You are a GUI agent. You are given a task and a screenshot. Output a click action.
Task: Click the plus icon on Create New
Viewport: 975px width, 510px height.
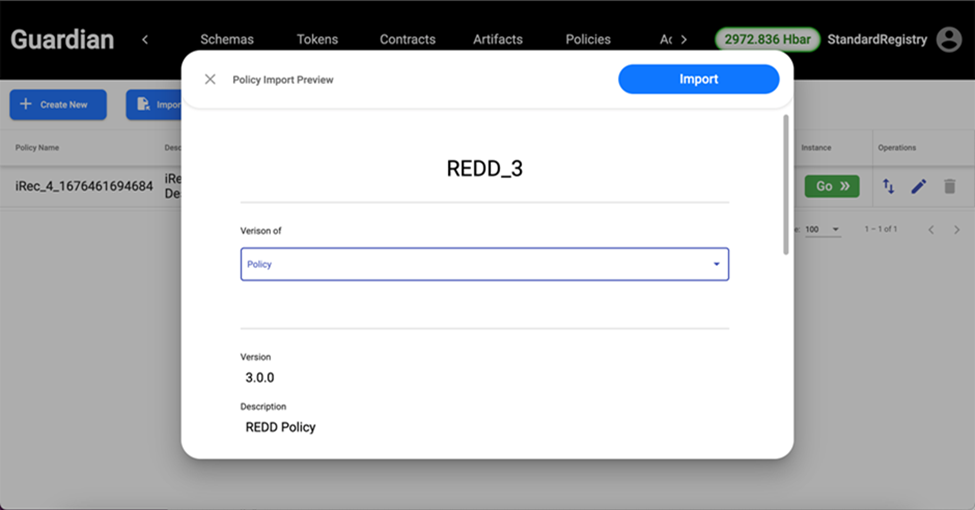[26, 104]
